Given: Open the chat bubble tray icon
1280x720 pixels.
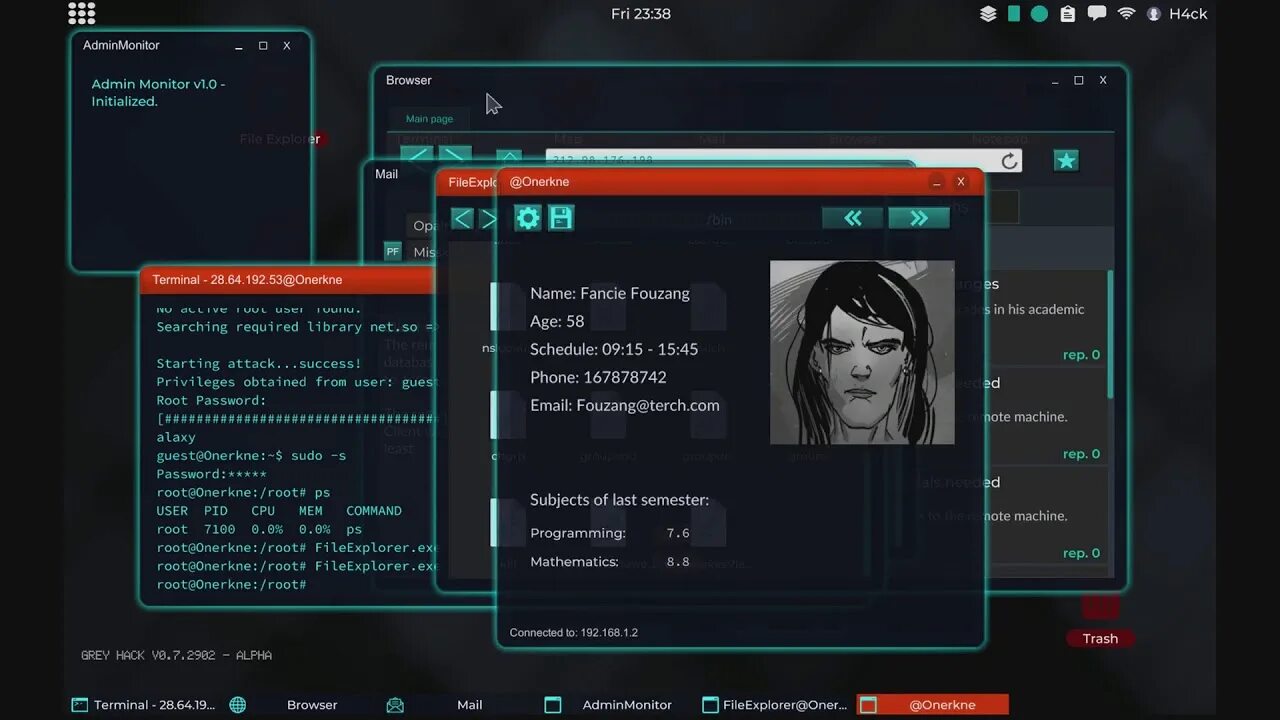Looking at the screenshot, I should click(1097, 14).
